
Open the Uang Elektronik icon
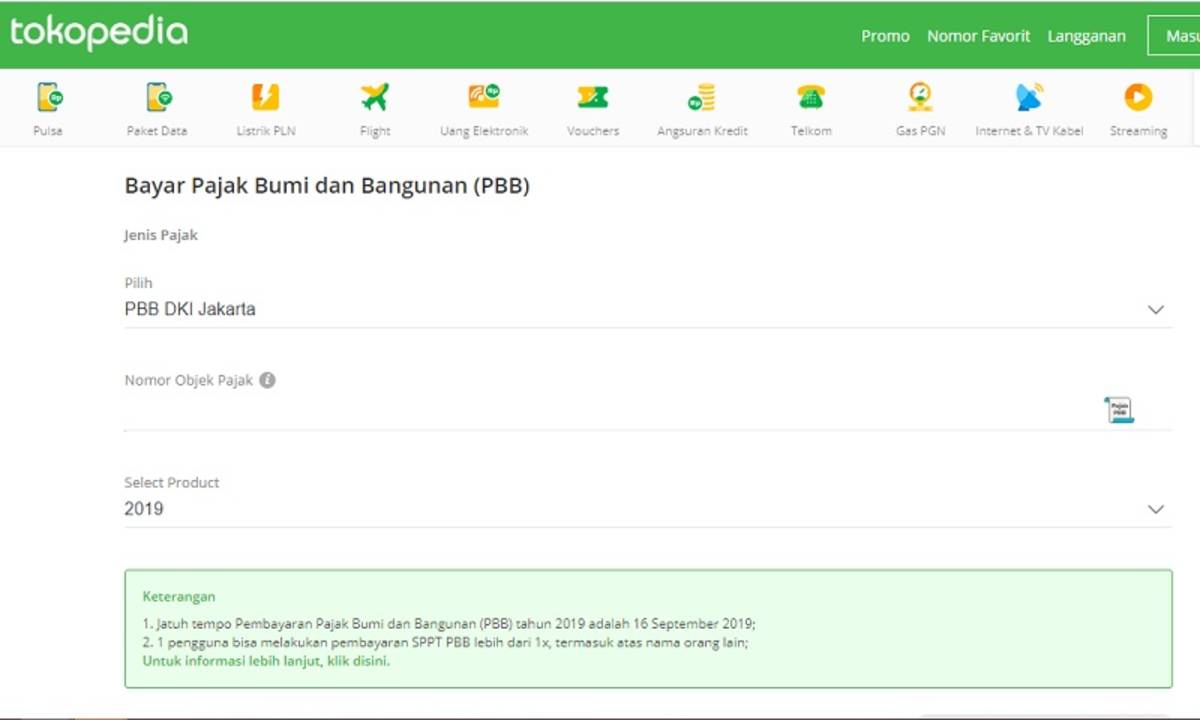coord(484,98)
